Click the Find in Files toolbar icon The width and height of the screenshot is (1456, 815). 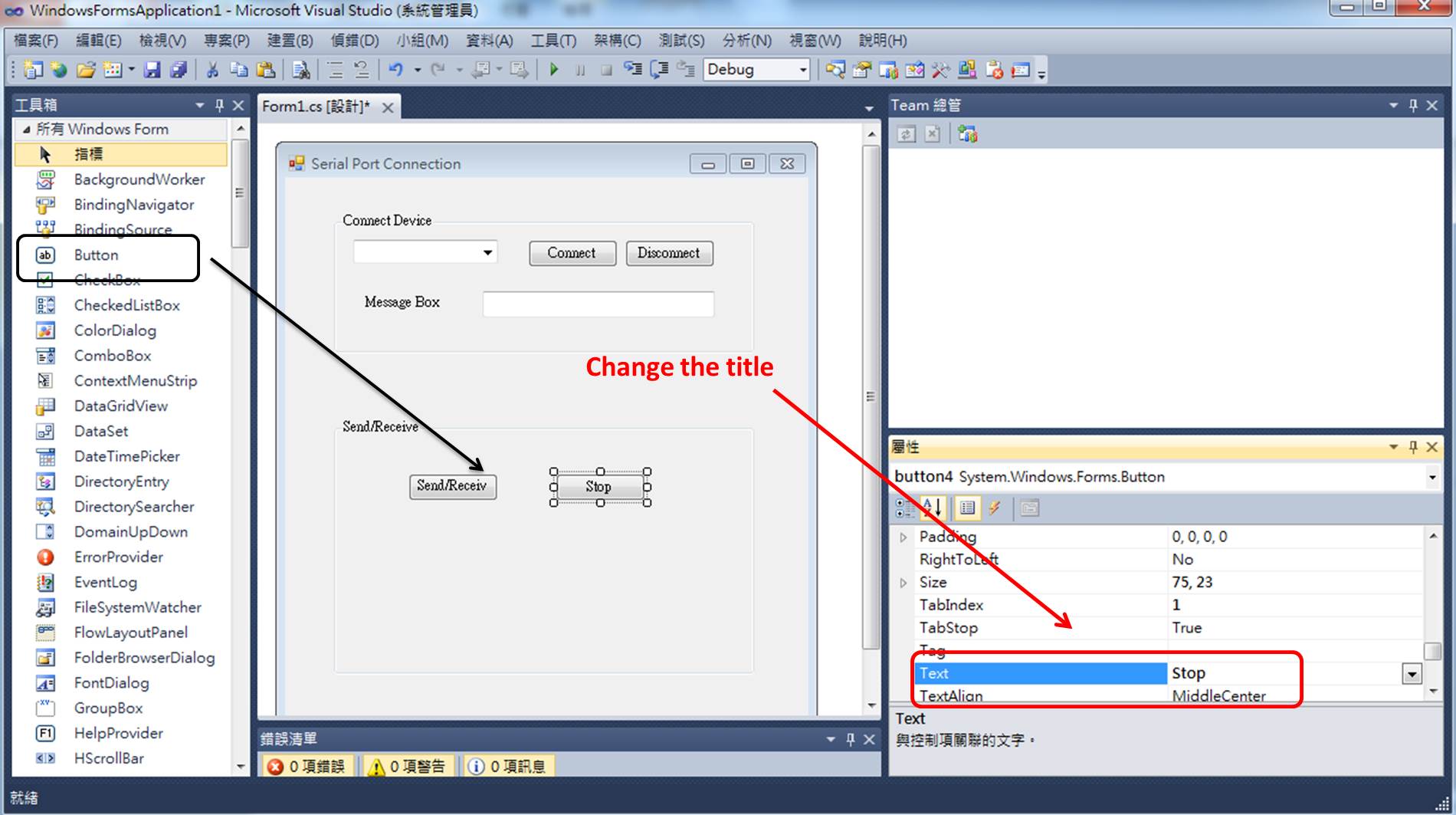[x=301, y=70]
